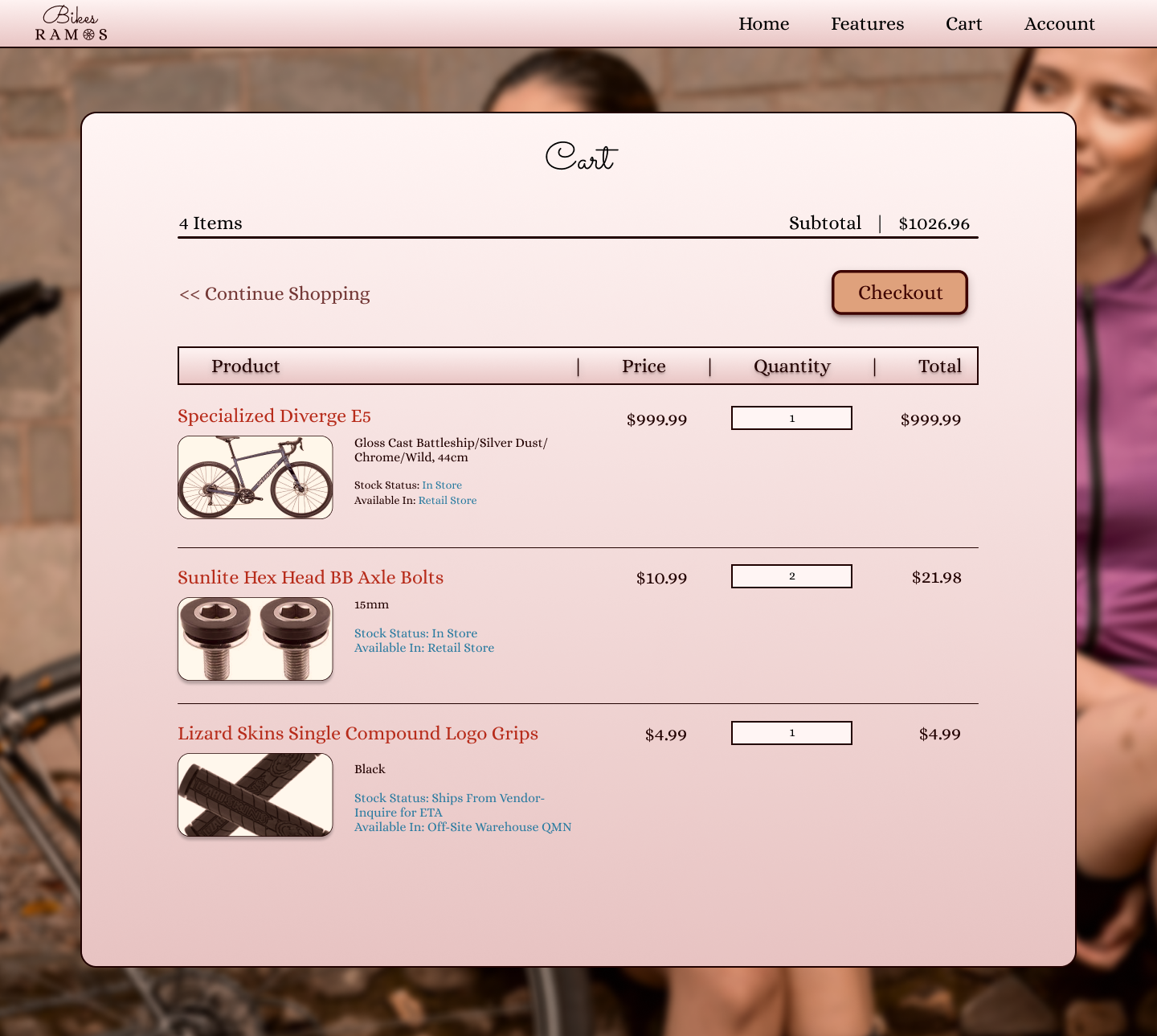This screenshot has height=1036, width=1157.
Task: Click the Total column header
Action: pyautogui.click(x=939, y=366)
